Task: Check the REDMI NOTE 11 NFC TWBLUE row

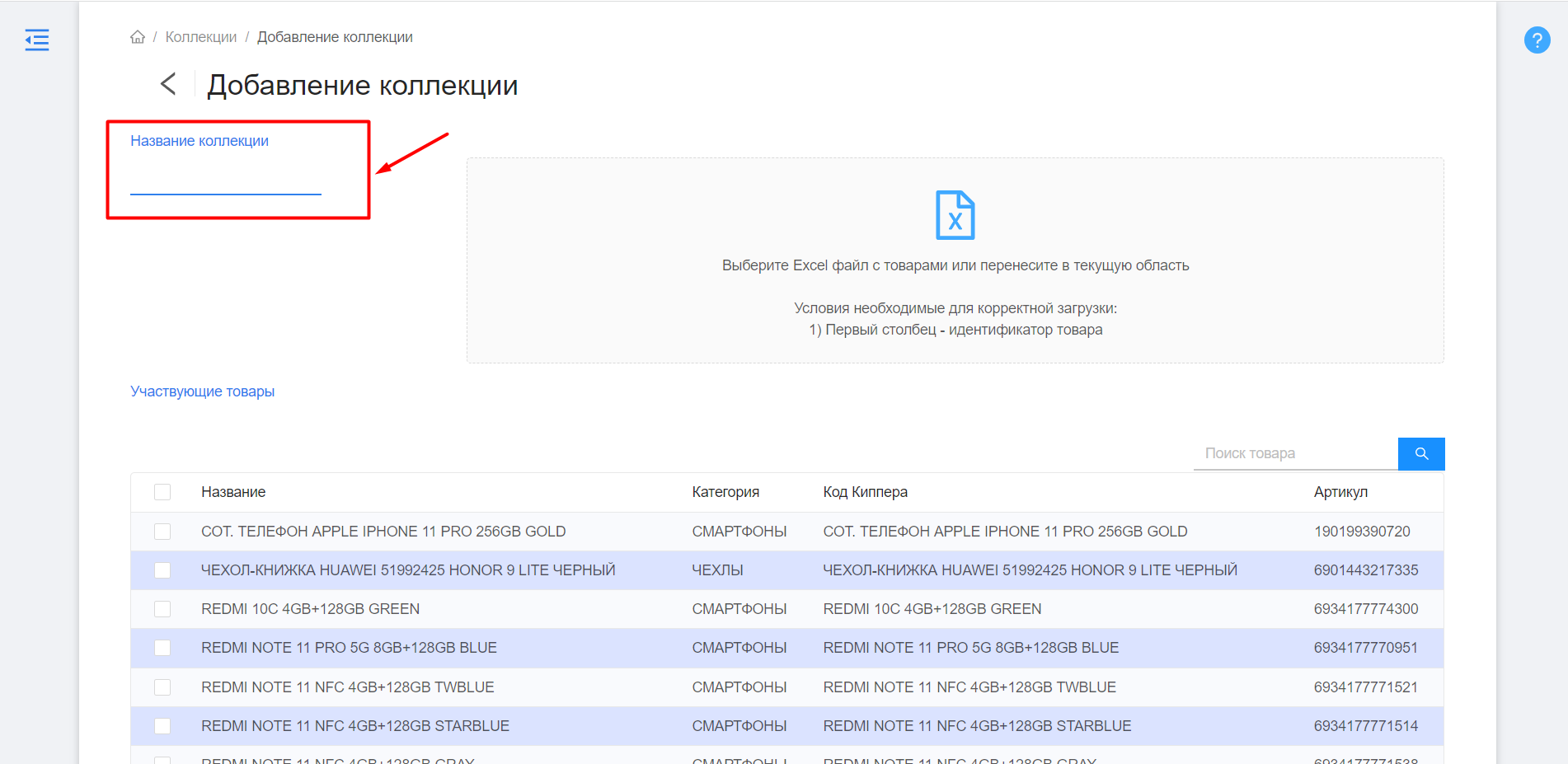Action: [x=162, y=687]
